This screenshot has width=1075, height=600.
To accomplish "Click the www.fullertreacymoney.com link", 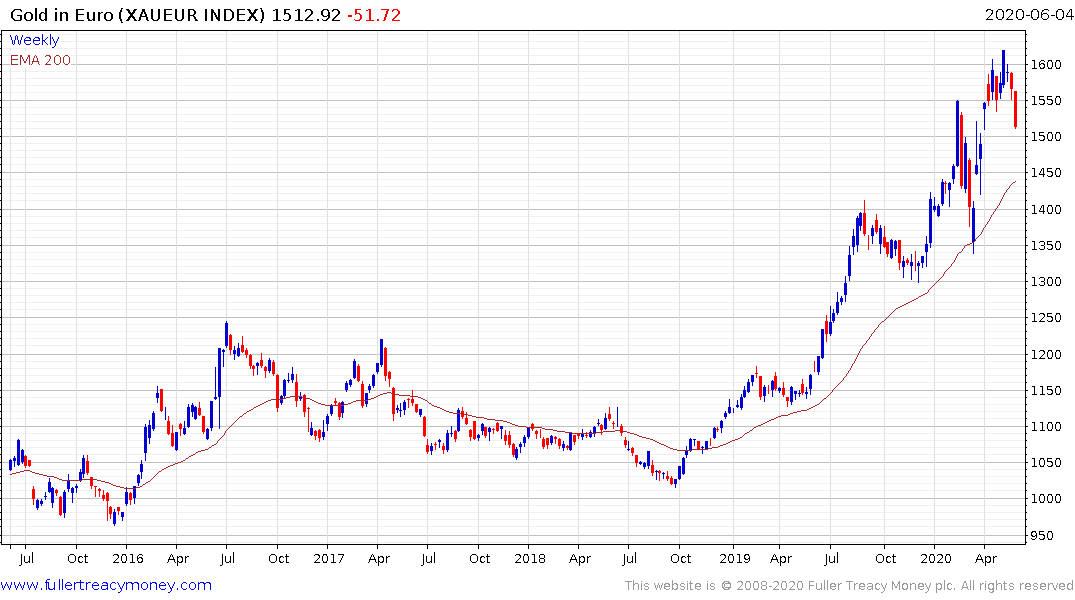I will (x=106, y=585).
